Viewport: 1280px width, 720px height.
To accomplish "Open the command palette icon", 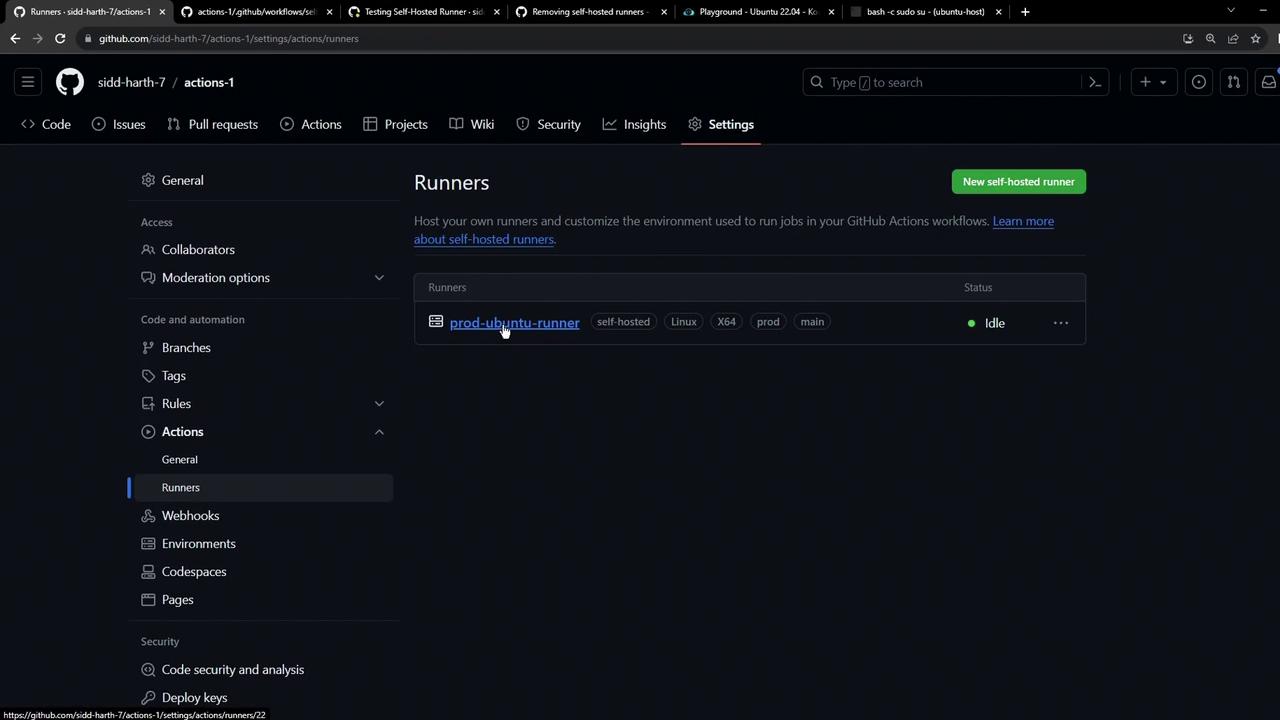I will coord(1095,82).
